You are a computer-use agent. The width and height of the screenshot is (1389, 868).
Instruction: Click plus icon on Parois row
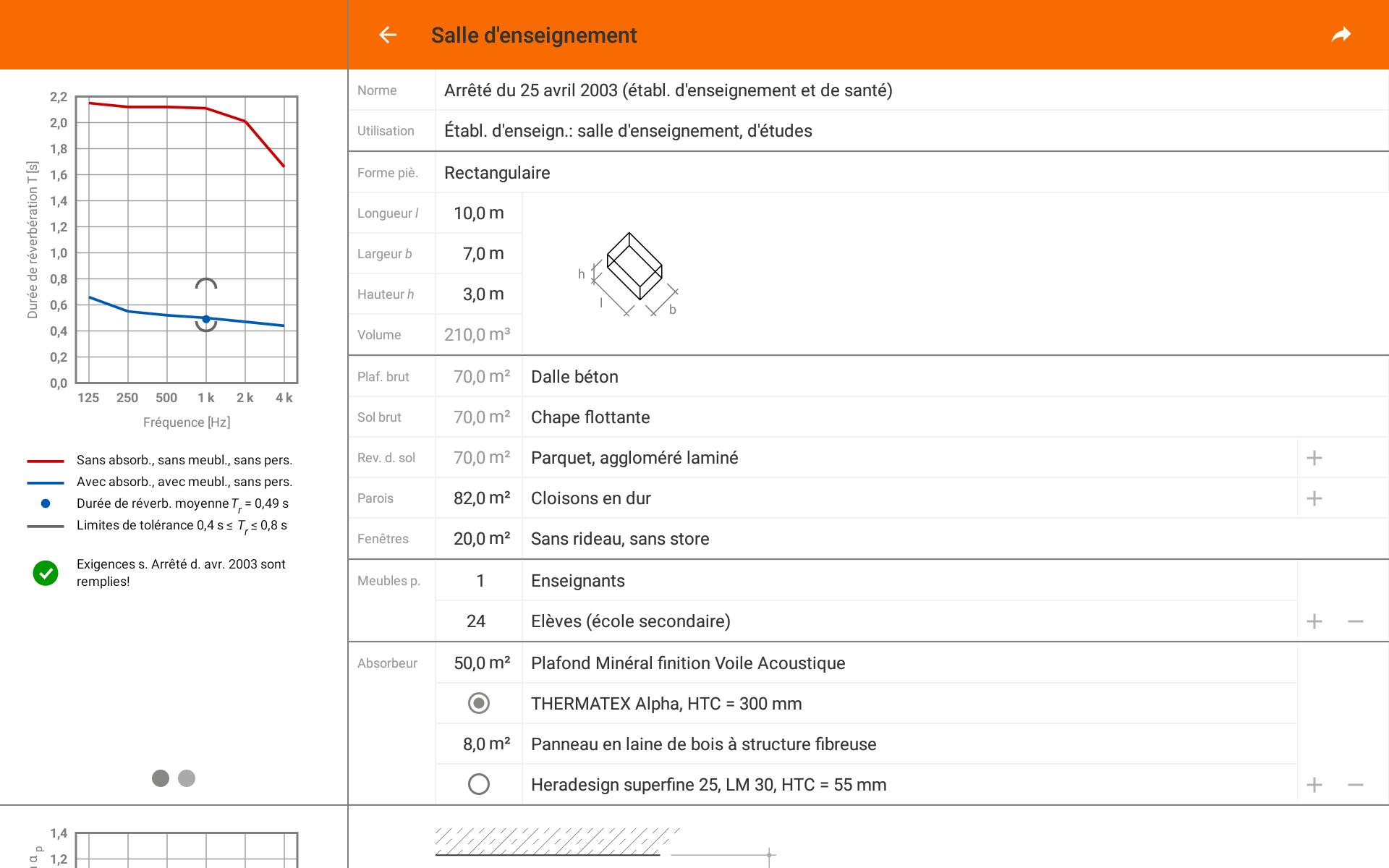1314,498
